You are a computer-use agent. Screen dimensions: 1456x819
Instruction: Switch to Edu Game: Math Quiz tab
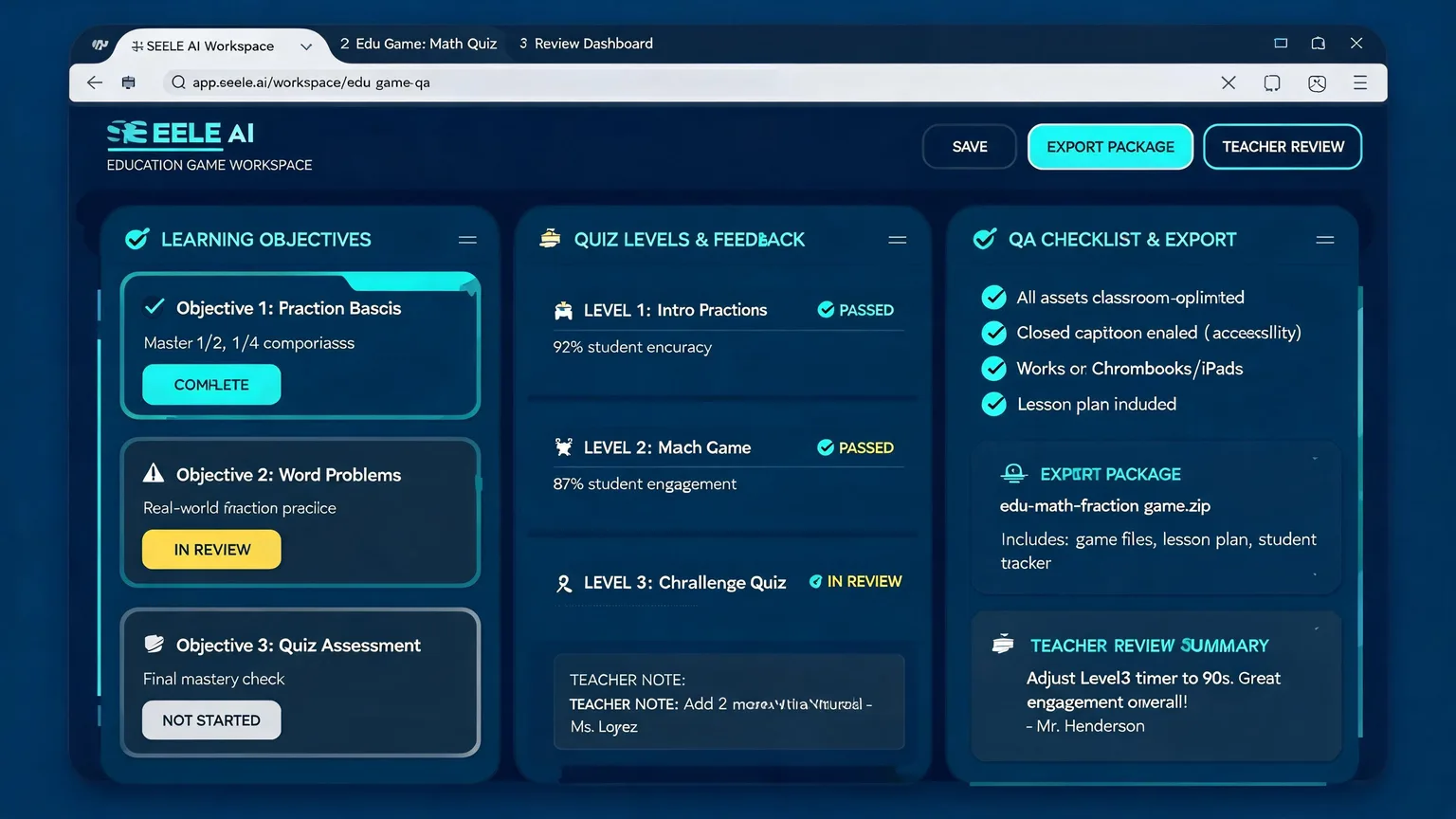pyautogui.click(x=418, y=44)
